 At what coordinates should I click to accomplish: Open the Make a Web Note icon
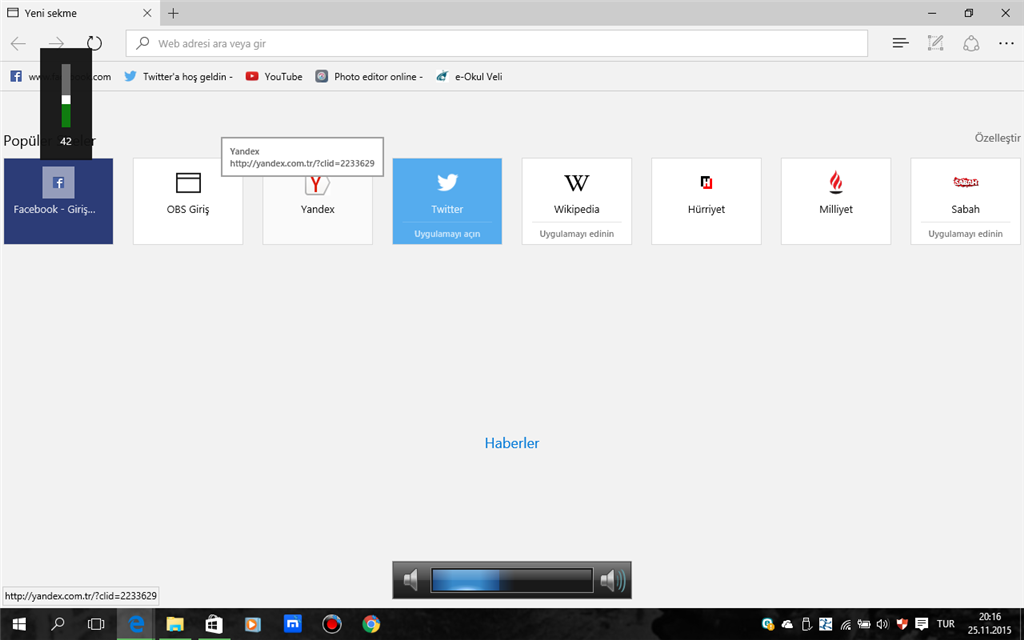[x=936, y=44]
